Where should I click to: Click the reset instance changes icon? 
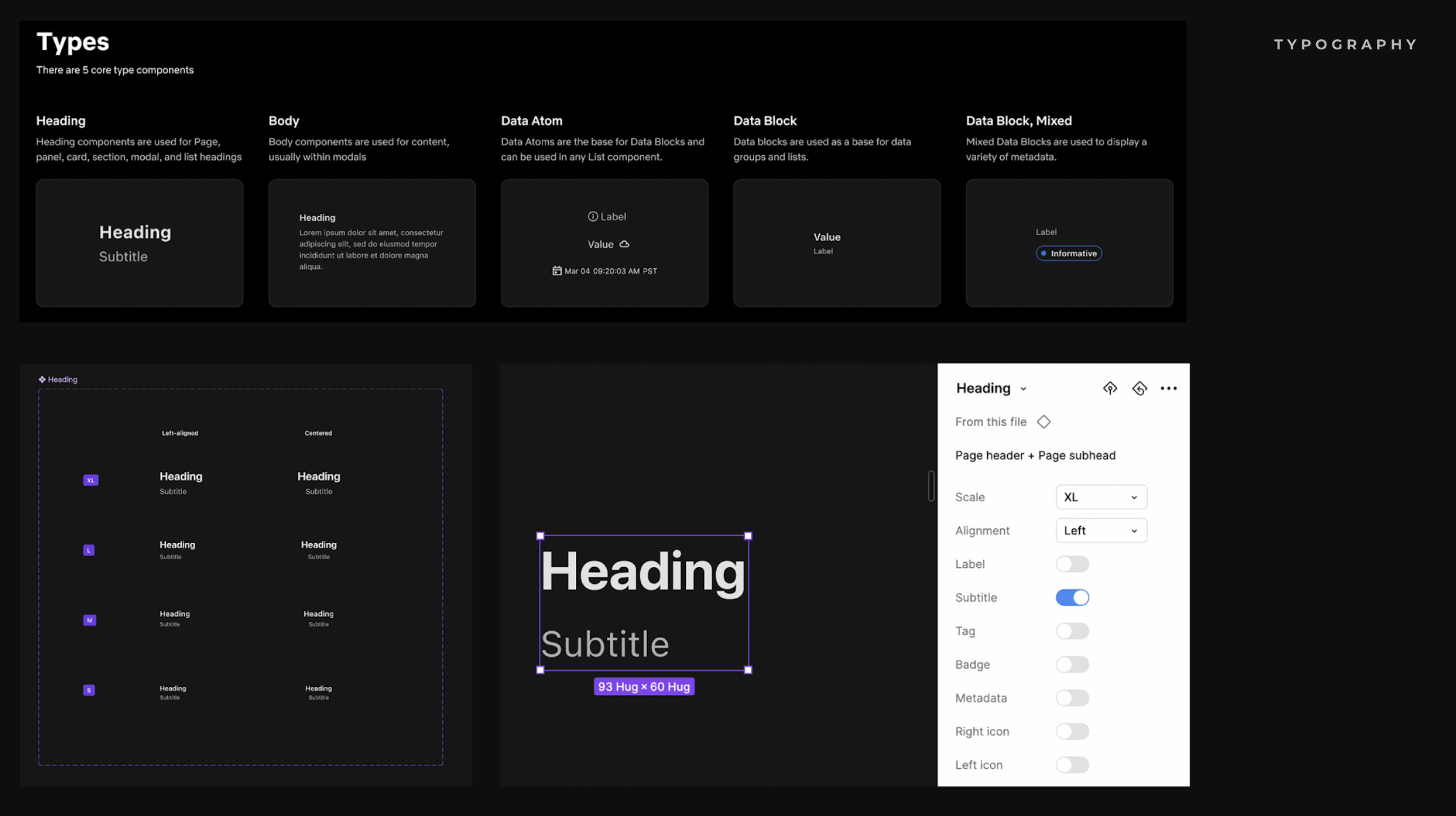pyautogui.click(x=1139, y=388)
